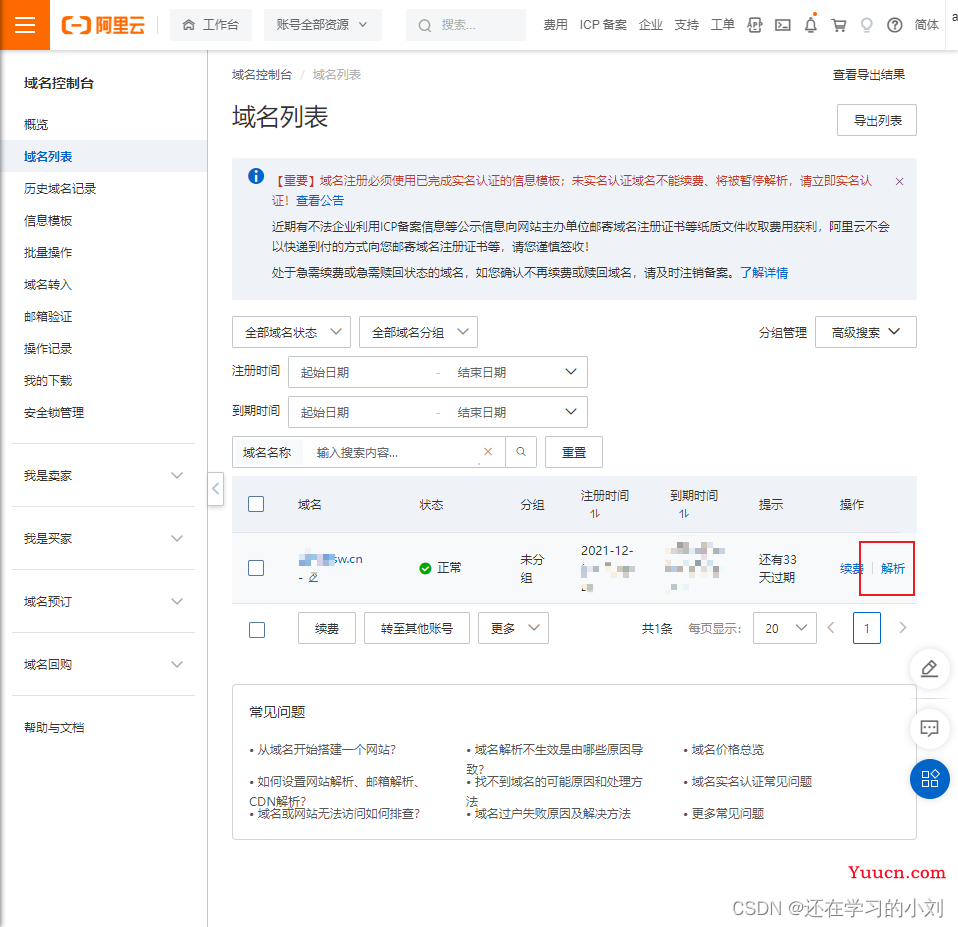Expand the 域名回购 sidebar section
Image resolution: width=958 pixels, height=927 pixels.
(x=103, y=664)
